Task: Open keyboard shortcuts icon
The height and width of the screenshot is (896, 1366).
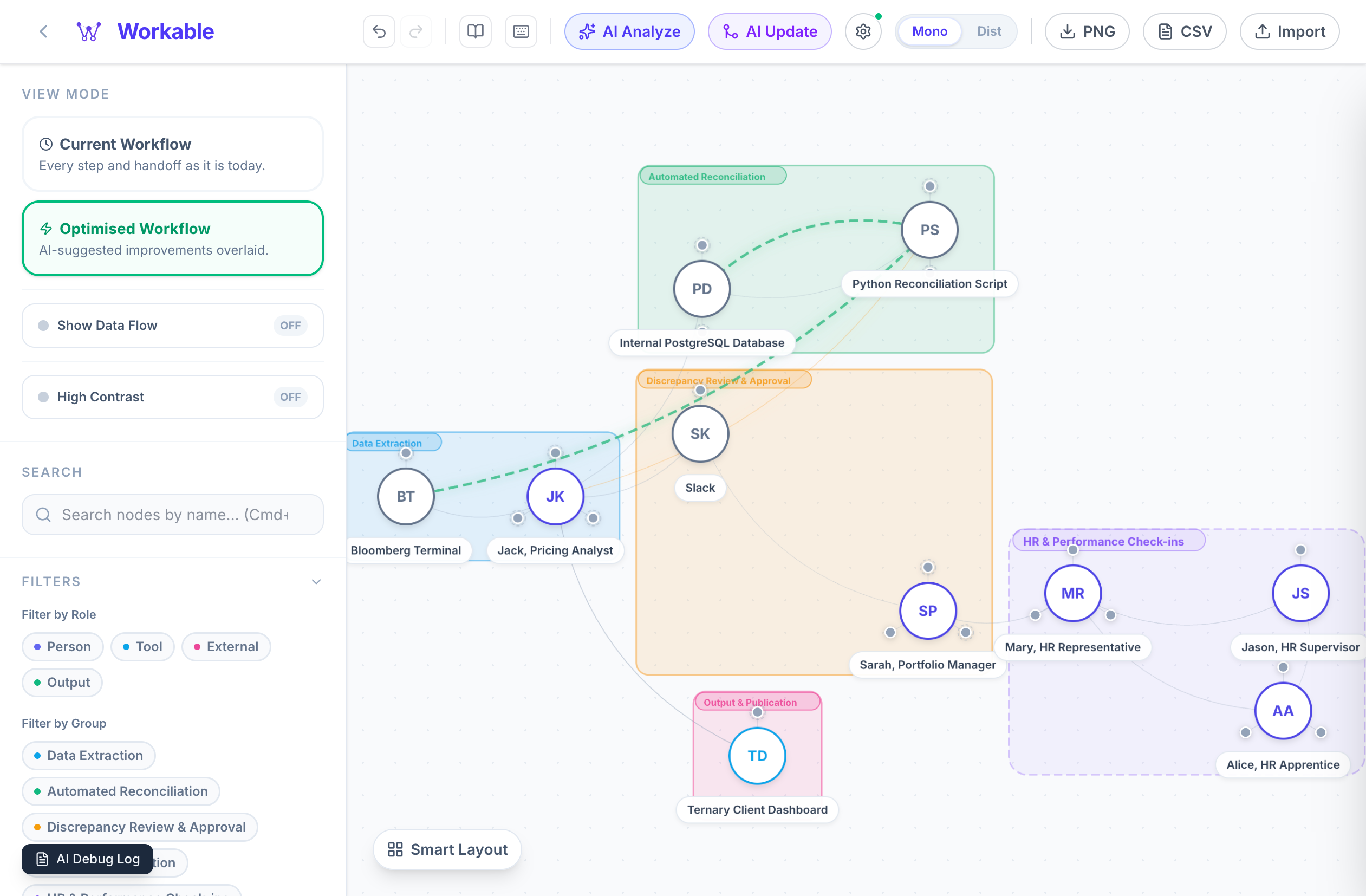Action: pos(521,31)
